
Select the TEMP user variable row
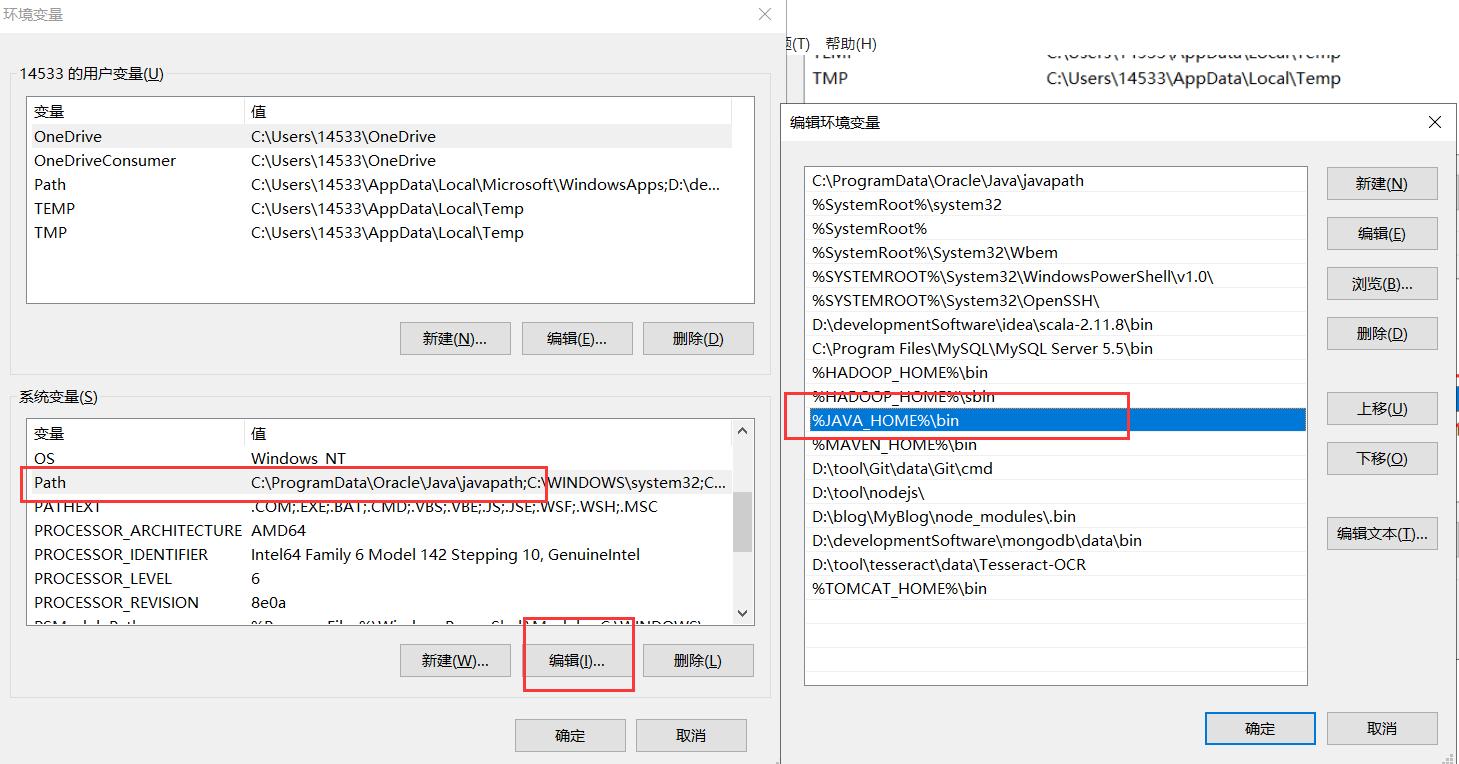coord(380,209)
